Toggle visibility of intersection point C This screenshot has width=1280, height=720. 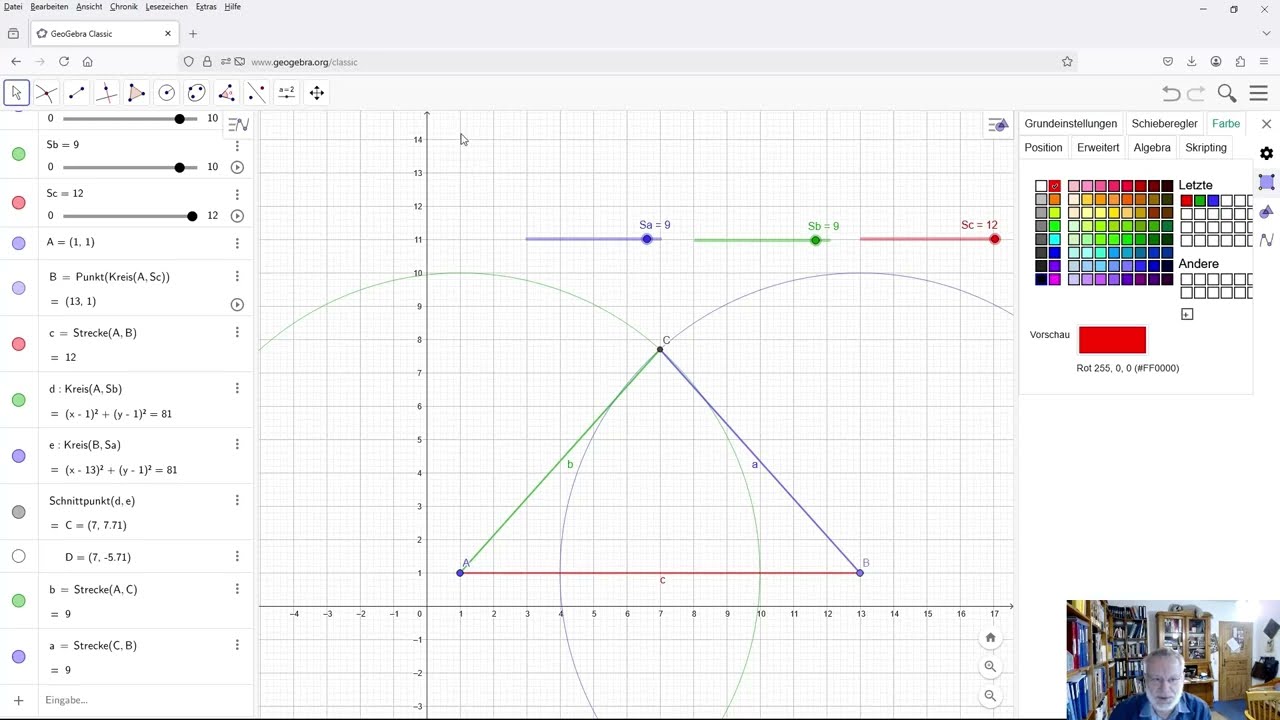[x=18, y=512]
